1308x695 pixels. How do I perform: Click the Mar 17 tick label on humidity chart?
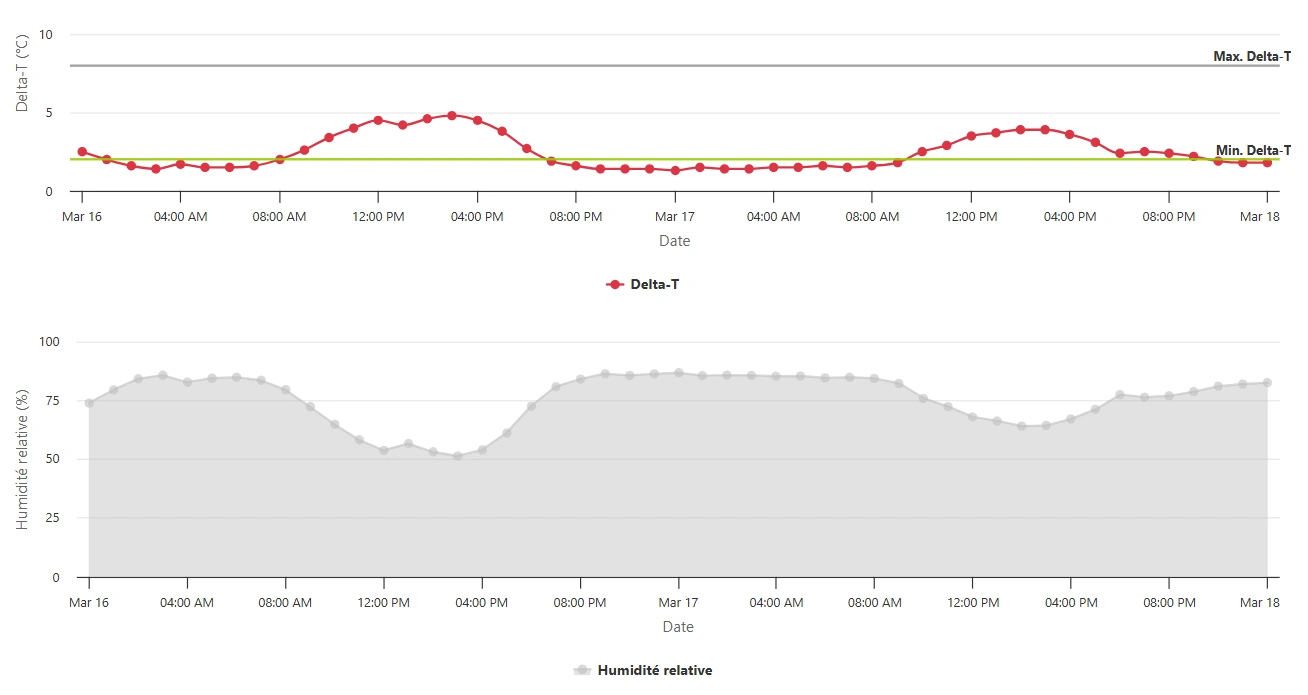(x=678, y=603)
